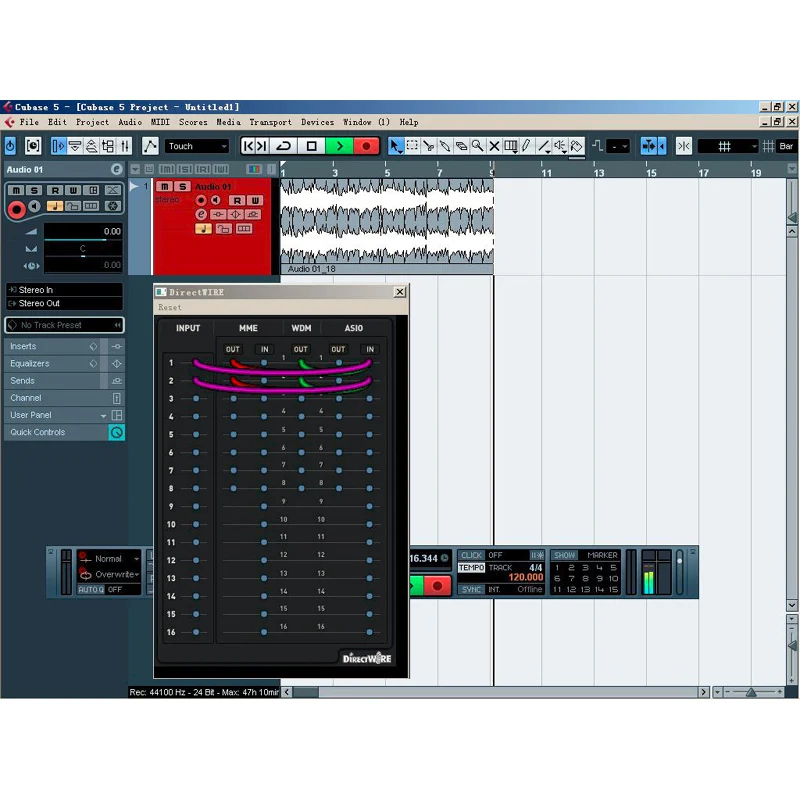
Task: Select the Split scissors tool
Action: point(428,146)
